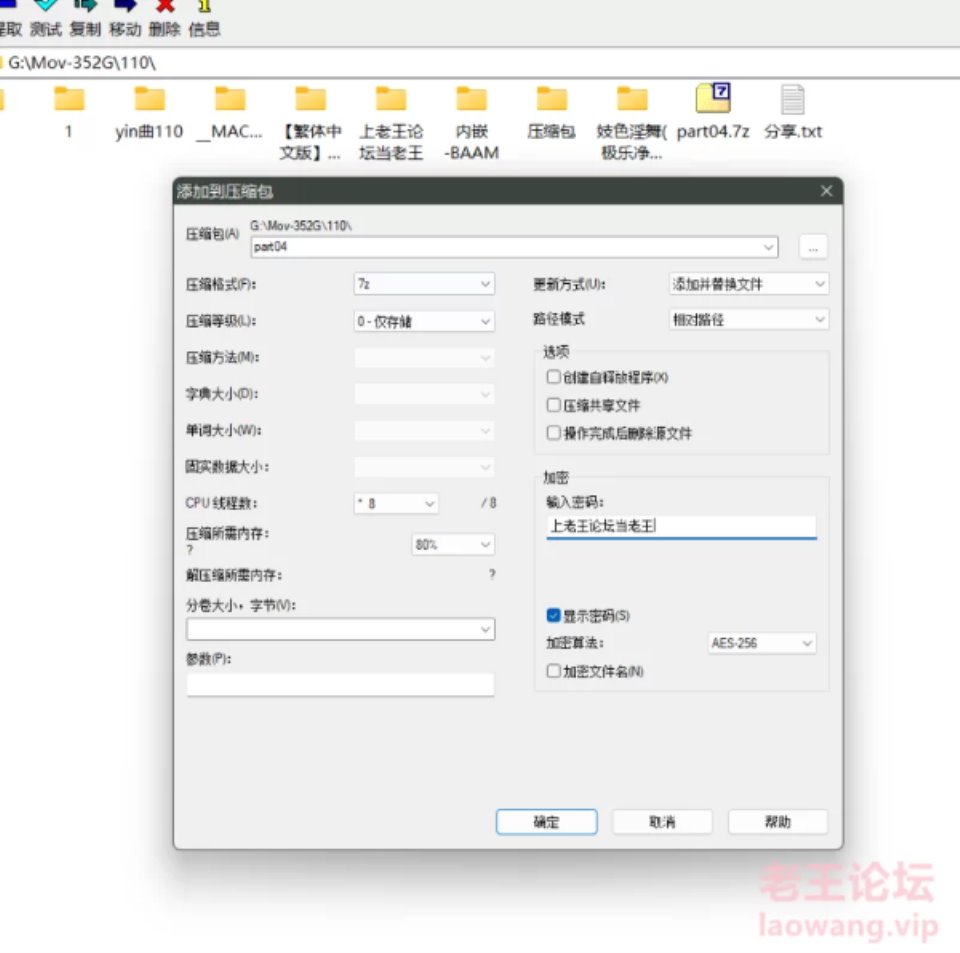Select the yin曲110 folder
This screenshot has height=953, width=960.
pos(149,113)
